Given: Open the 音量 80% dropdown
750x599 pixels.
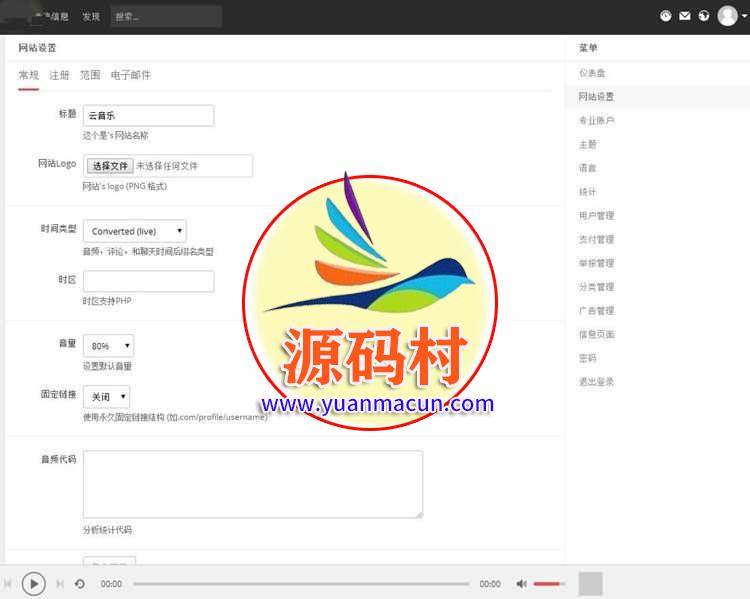Looking at the screenshot, I should [109, 345].
